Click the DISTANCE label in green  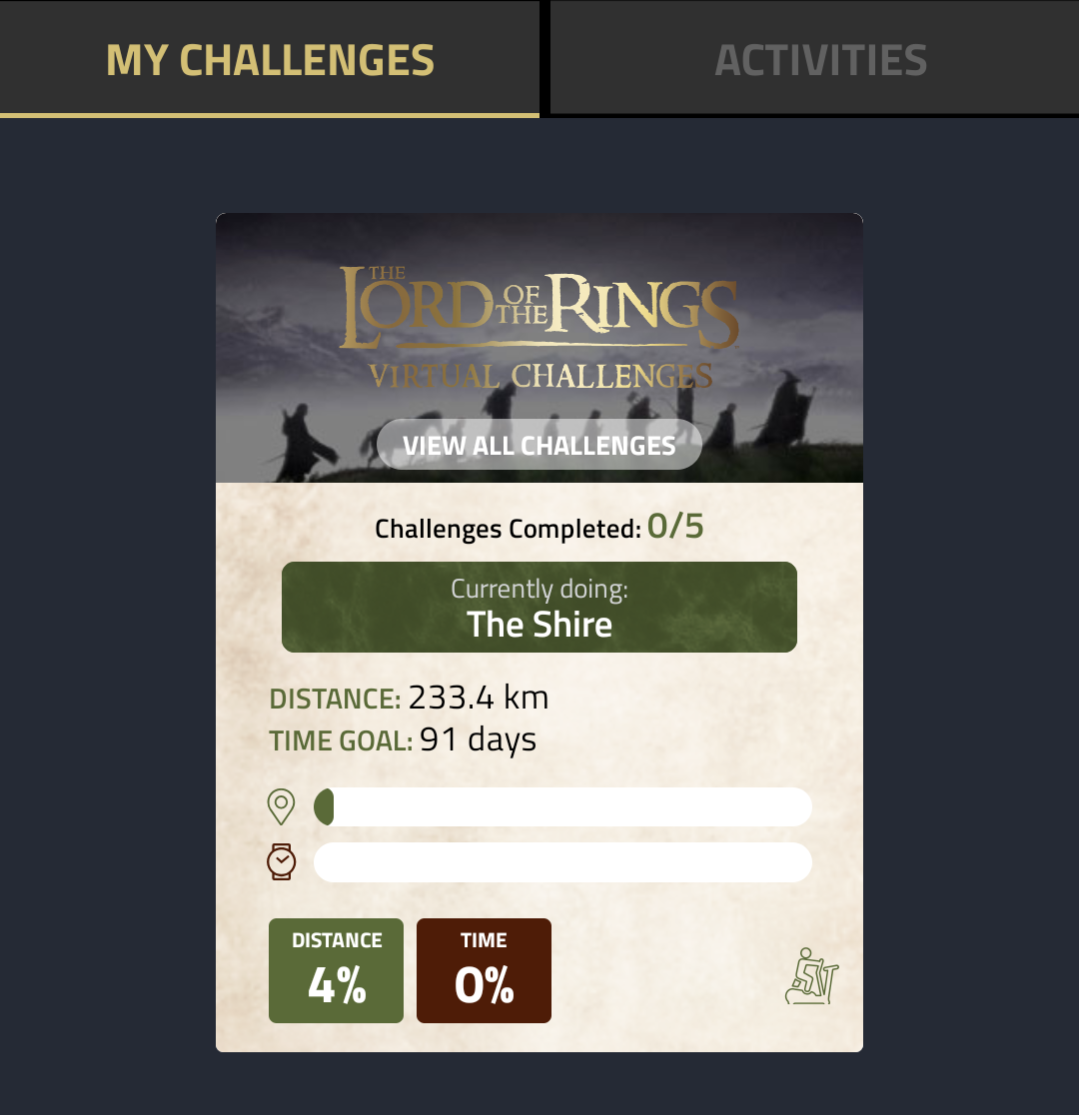[335, 699]
